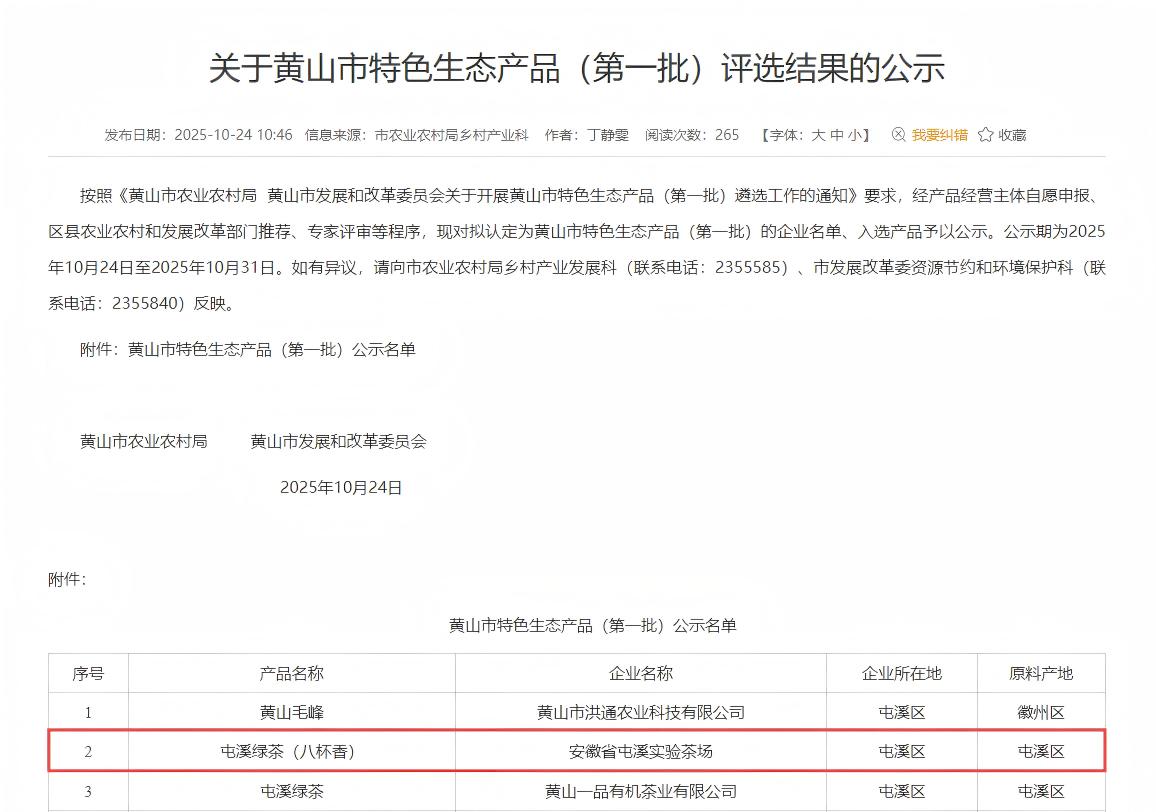Screen dimensions: 1156x812
Task: Select the highlighted 屯溪绿茶（八杯香）cell
Action: point(291,752)
